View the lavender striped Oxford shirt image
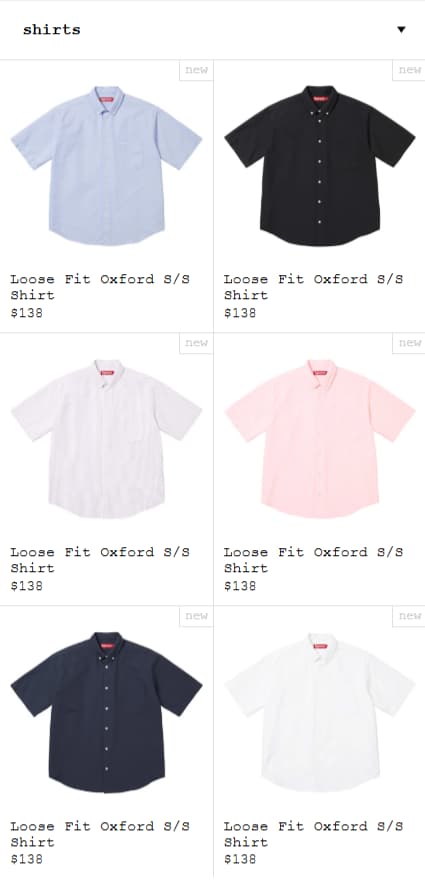The height and width of the screenshot is (882, 425). tap(106, 439)
